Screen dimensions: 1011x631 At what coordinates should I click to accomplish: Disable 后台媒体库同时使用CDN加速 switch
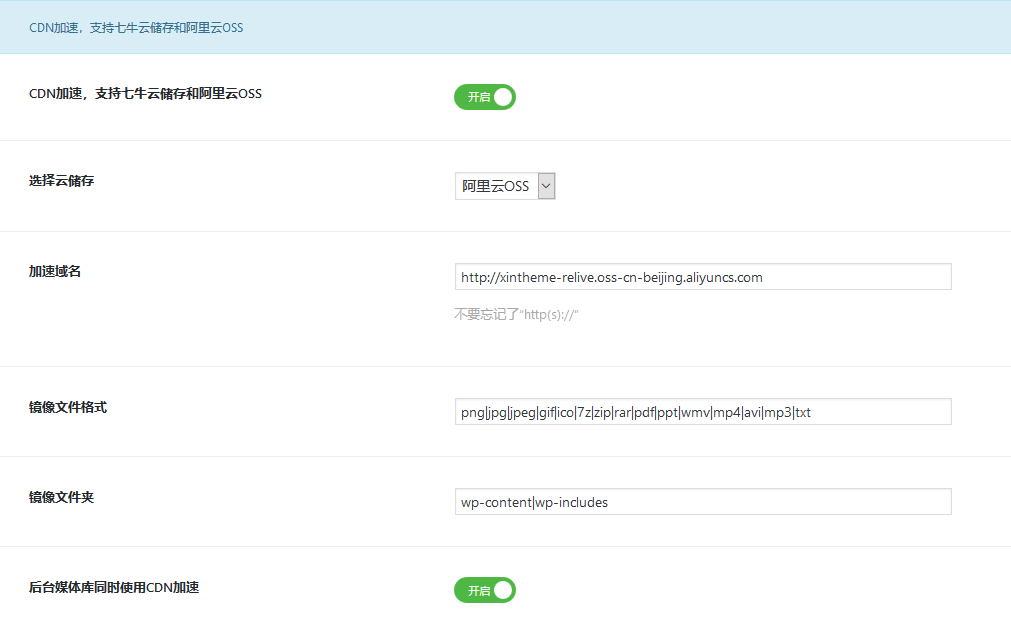(485, 590)
